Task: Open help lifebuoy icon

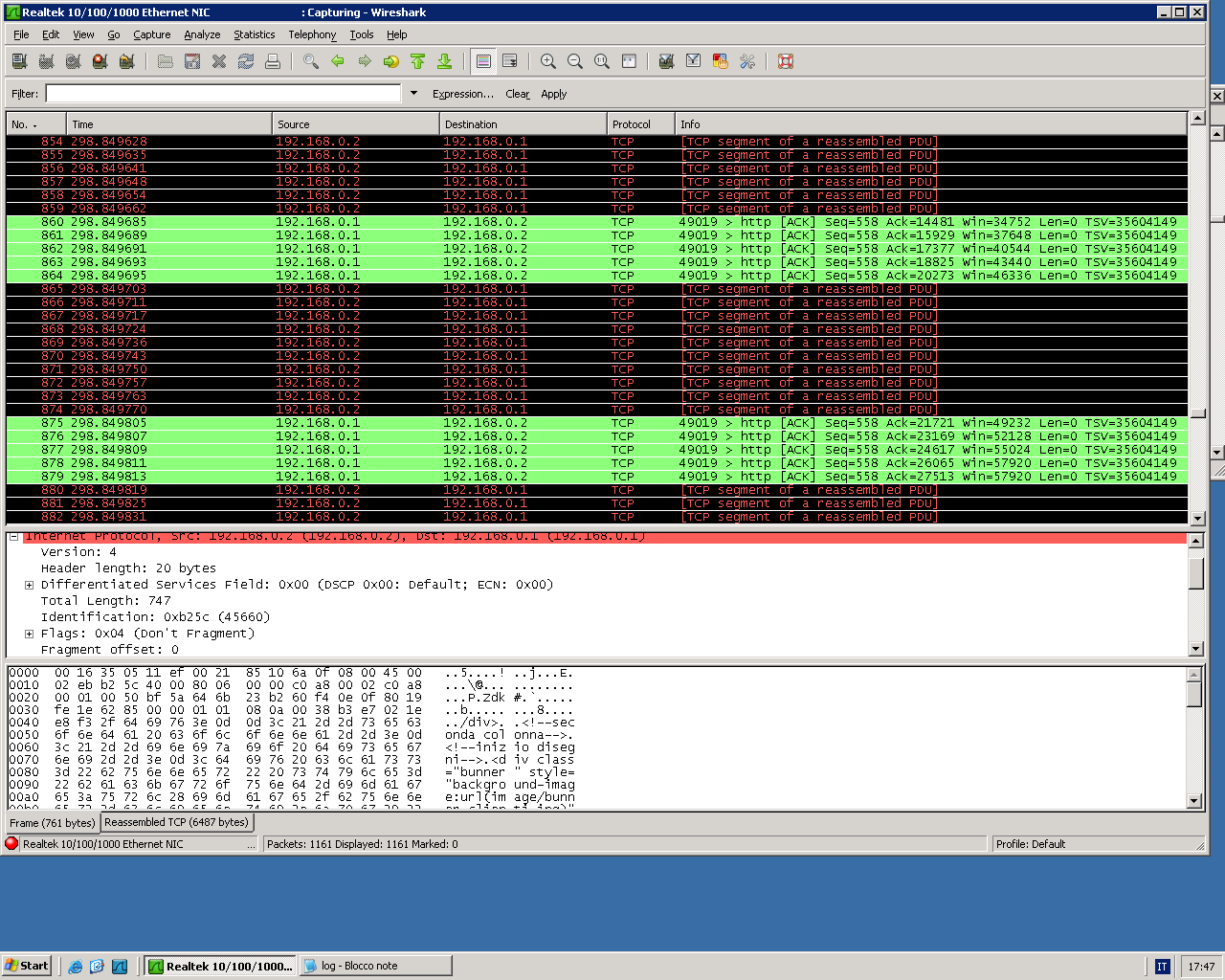Action: tap(786, 61)
